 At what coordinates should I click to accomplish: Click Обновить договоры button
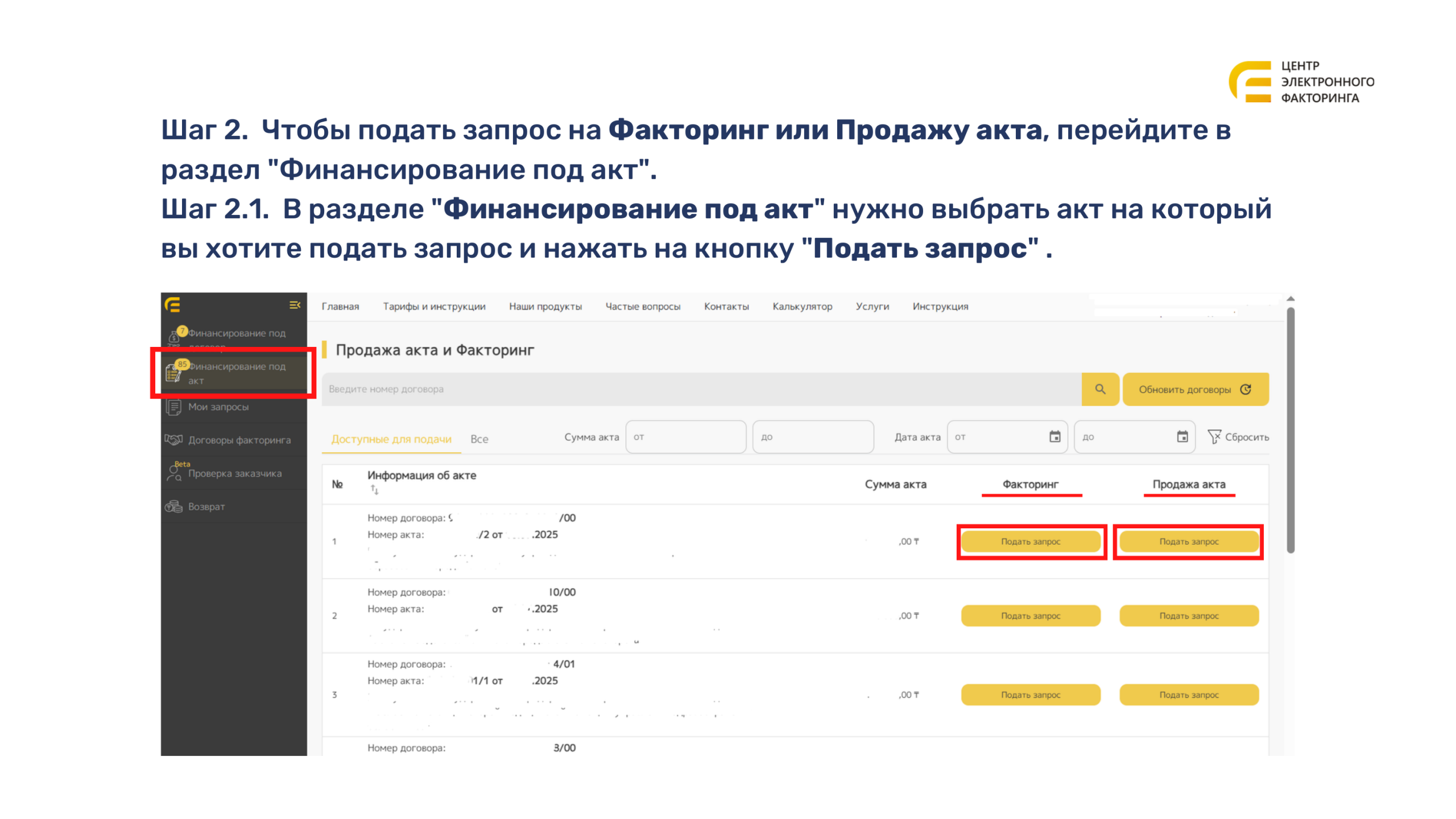click(x=1196, y=389)
